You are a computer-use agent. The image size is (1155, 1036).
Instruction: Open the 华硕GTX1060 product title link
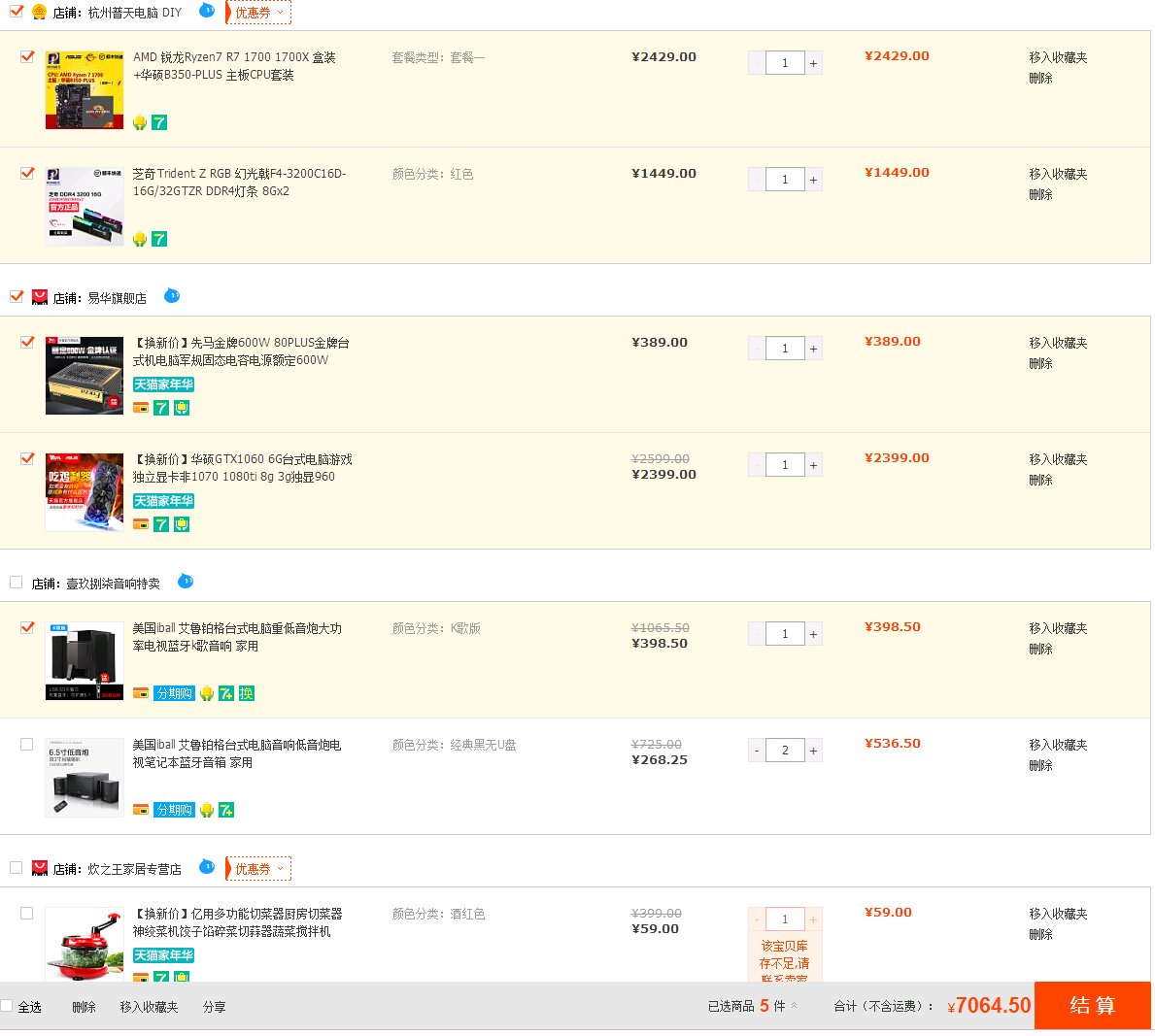242,468
